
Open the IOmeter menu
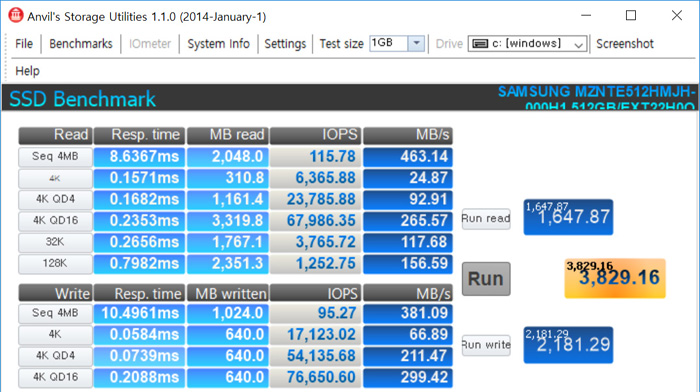tap(150, 44)
